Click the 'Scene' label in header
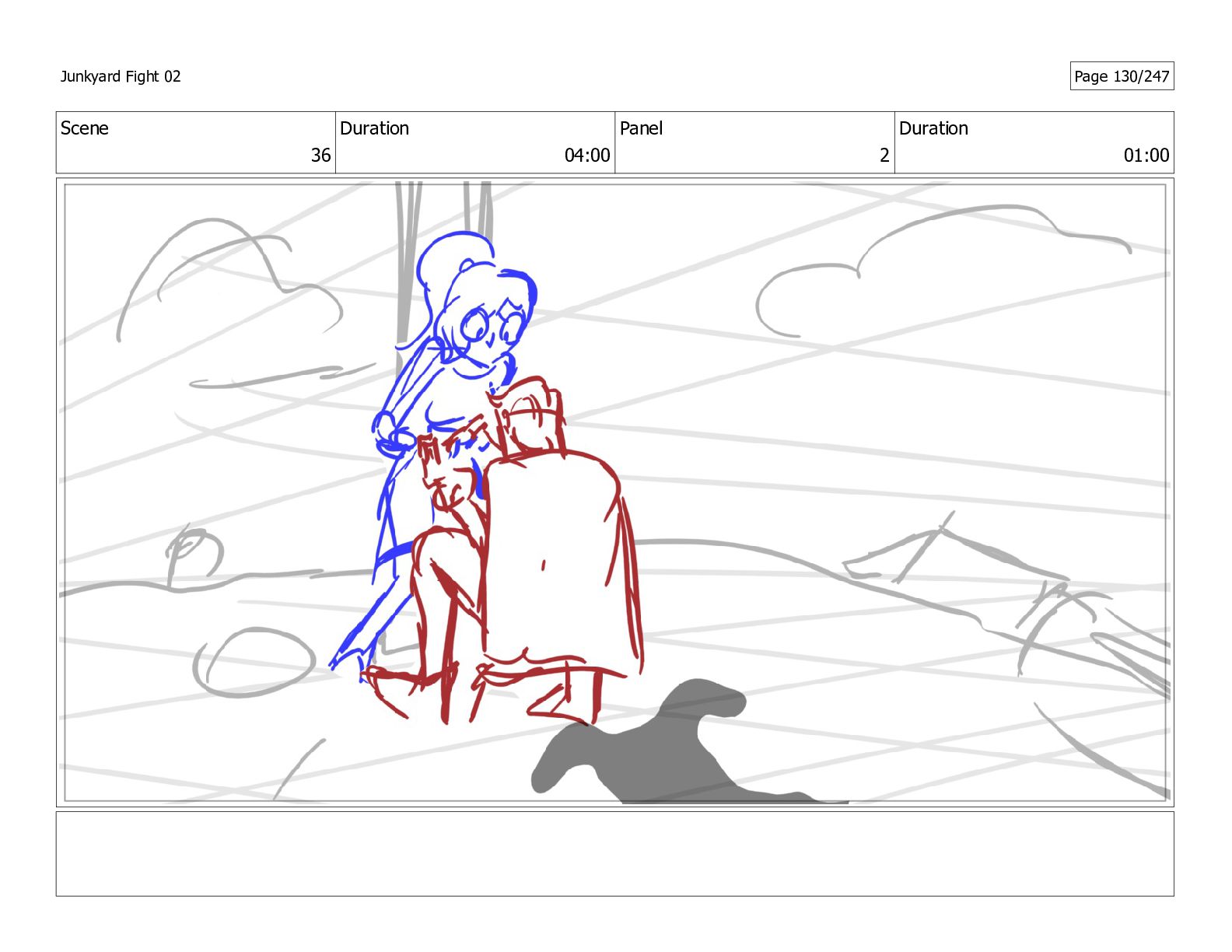Viewport: 1232px width, 952px height. click(85, 128)
